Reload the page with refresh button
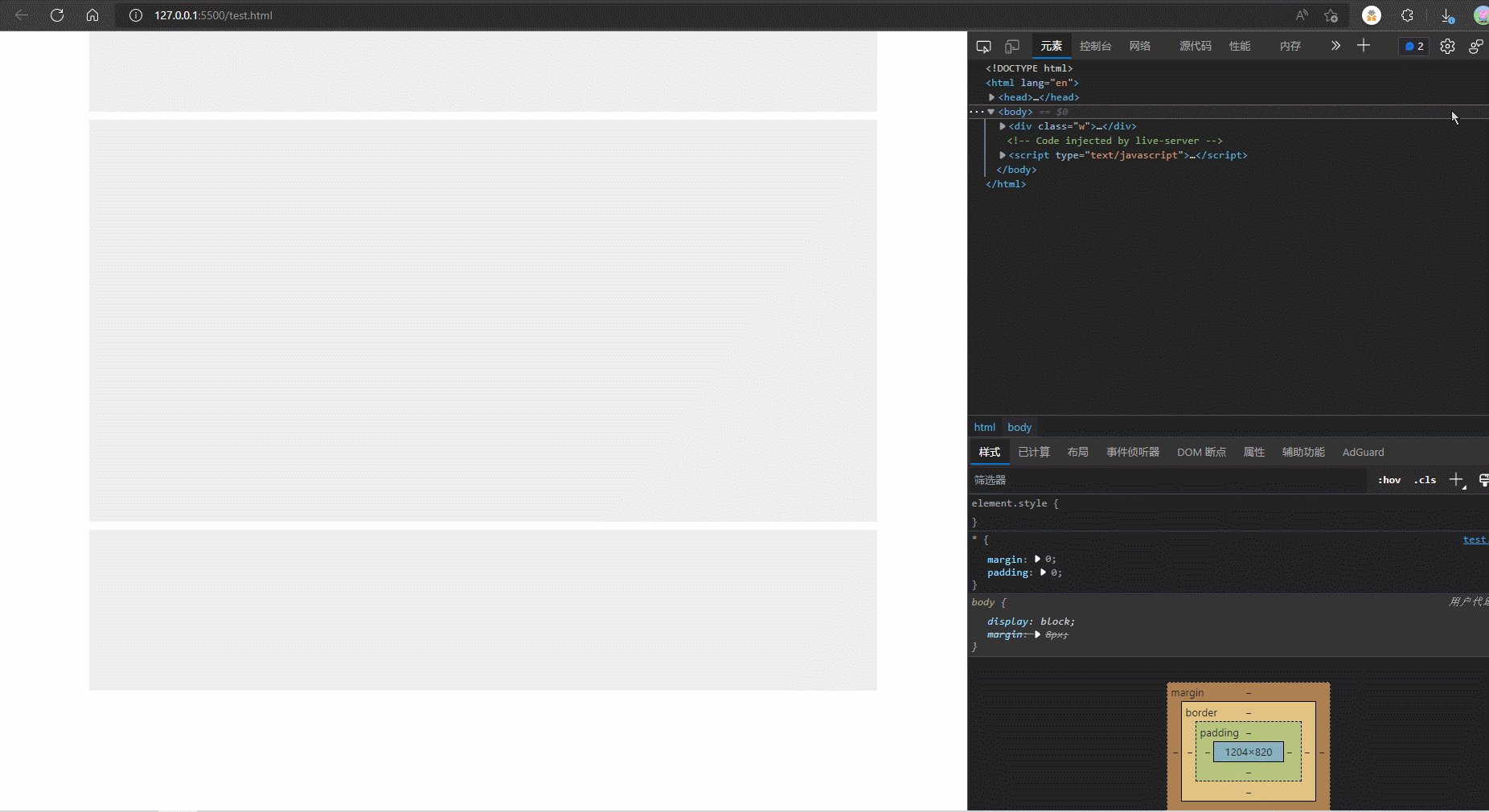1489x812 pixels. tap(56, 15)
